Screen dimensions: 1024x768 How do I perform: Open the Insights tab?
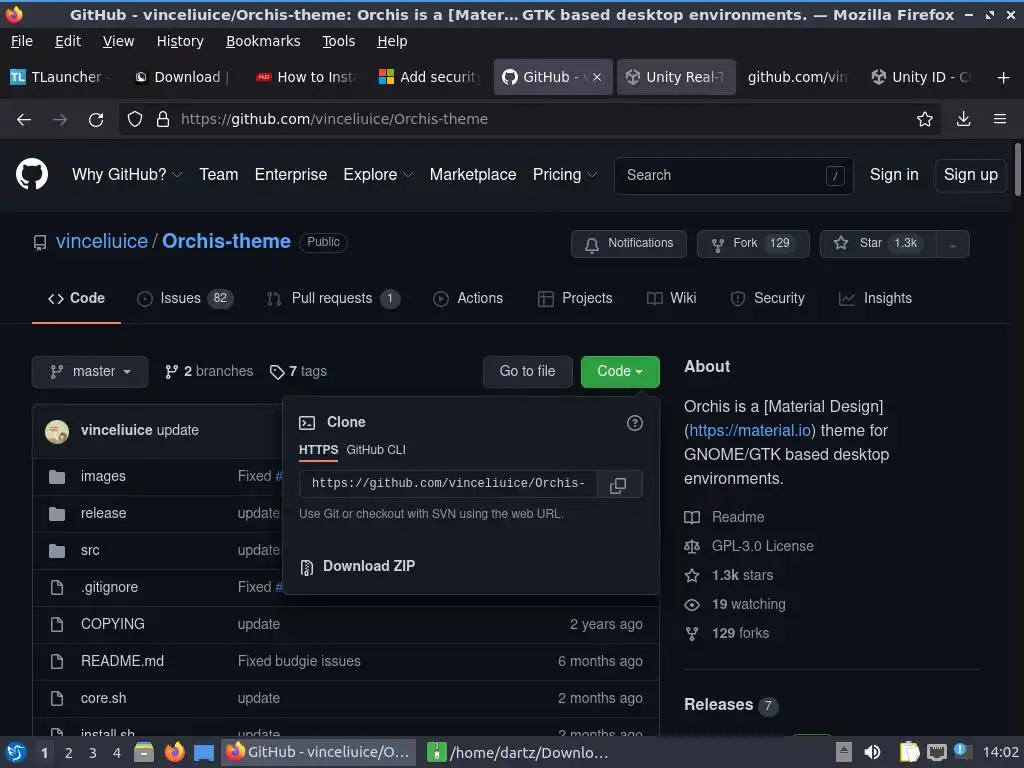tap(875, 298)
